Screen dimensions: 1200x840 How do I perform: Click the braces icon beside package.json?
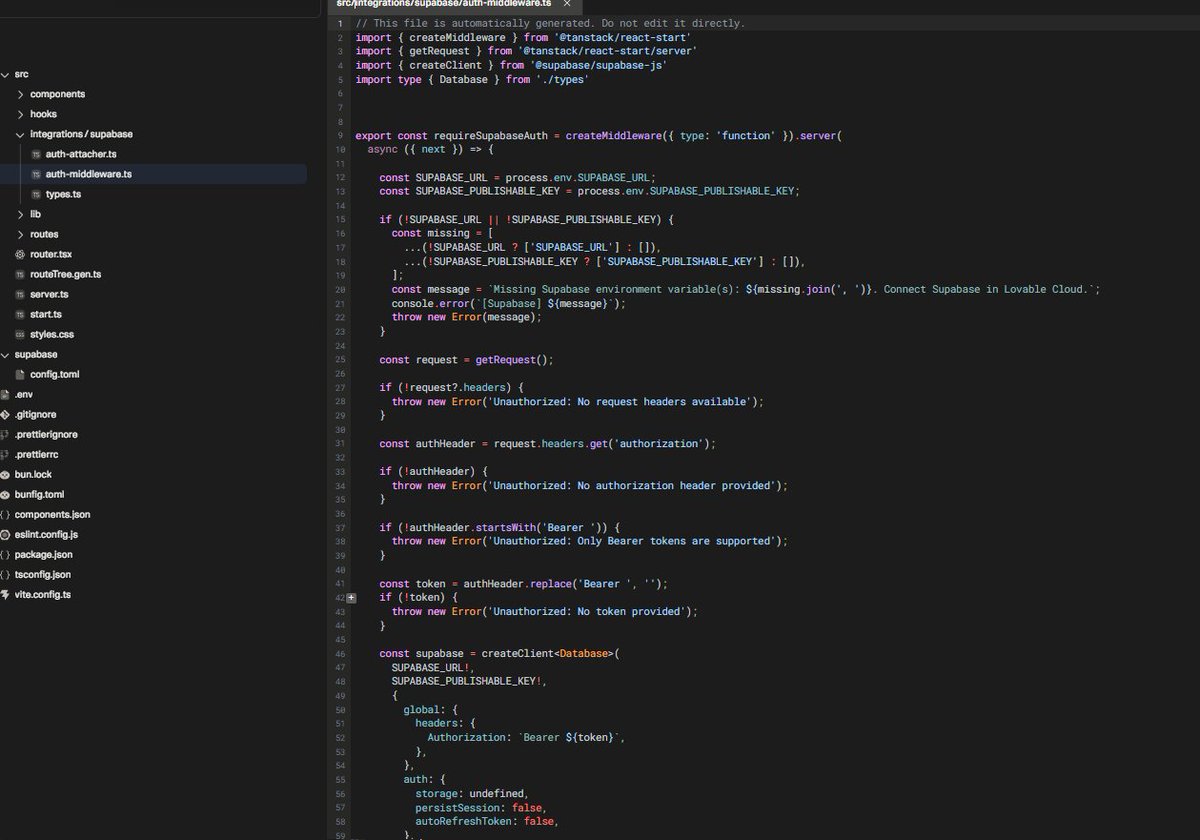point(5,555)
